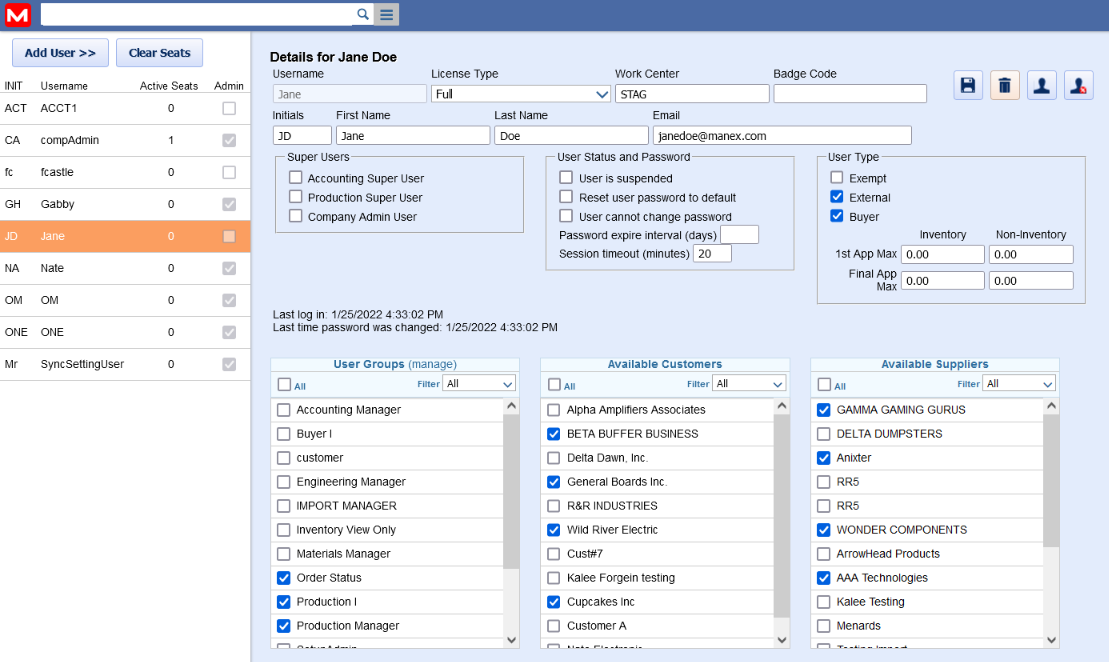Select Gabby user row
This screenshot has width=1109, height=662.
tap(125, 204)
